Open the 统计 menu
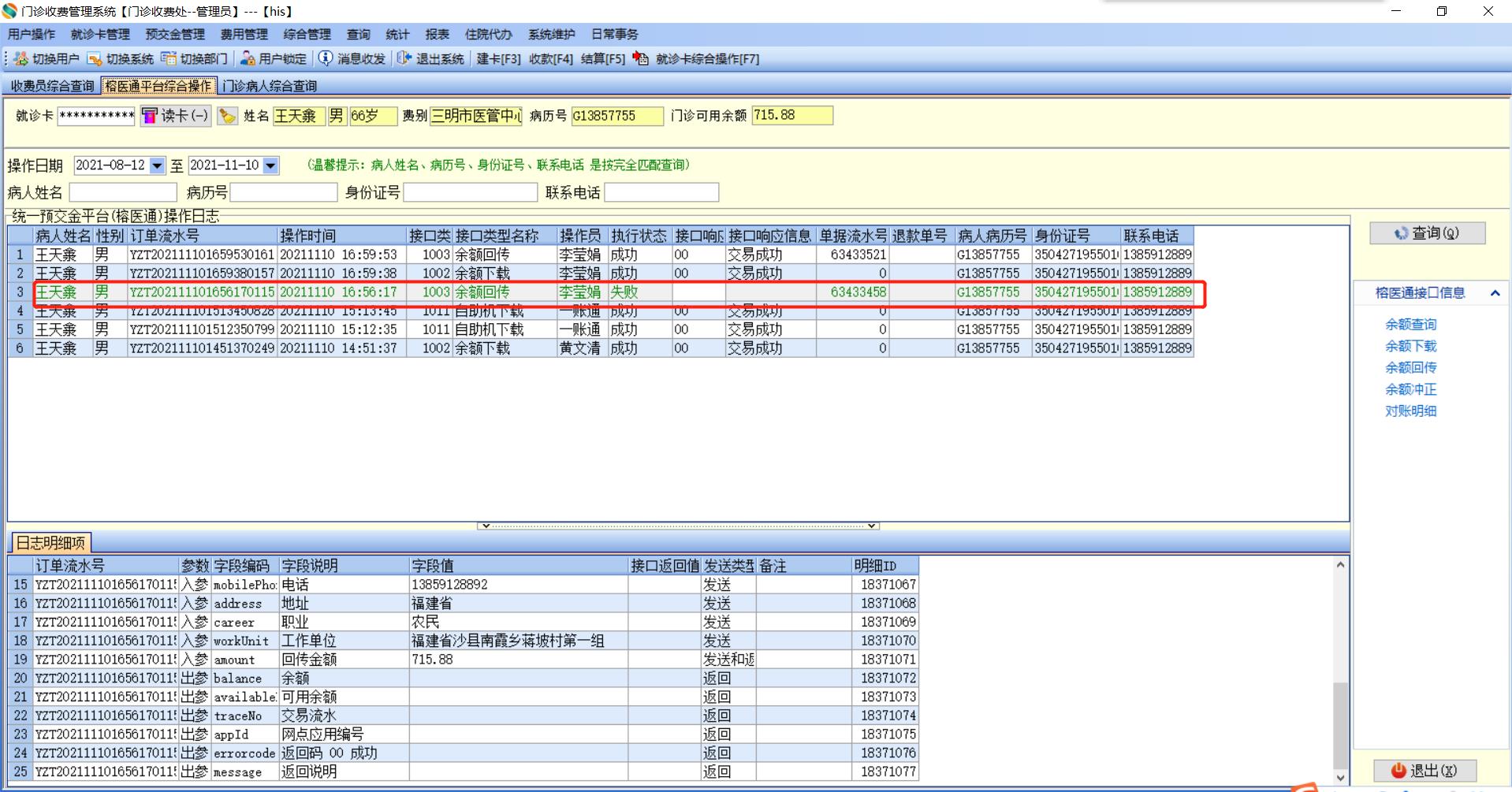1512x792 pixels. click(x=397, y=35)
